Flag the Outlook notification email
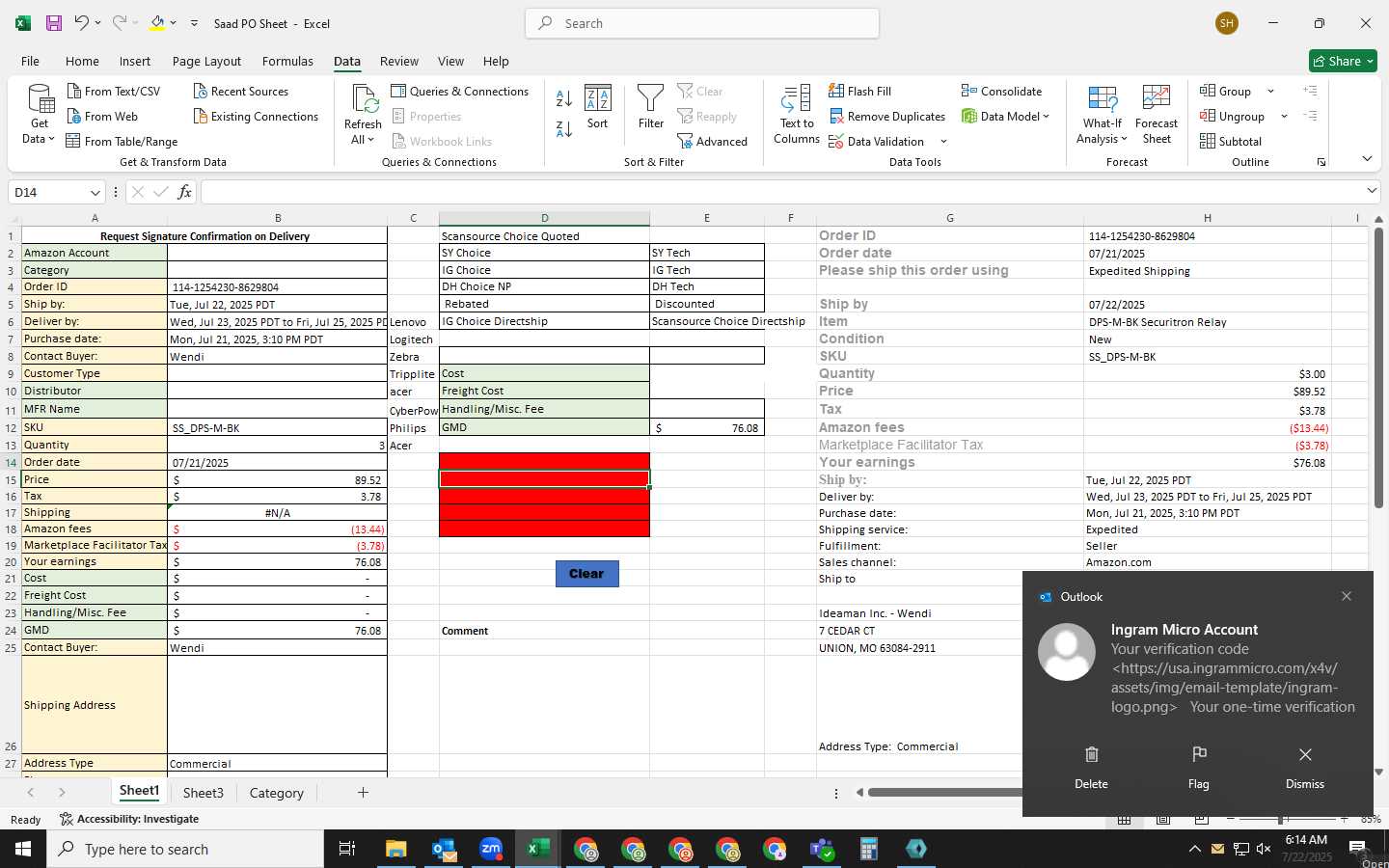The image size is (1389, 868). (x=1199, y=768)
